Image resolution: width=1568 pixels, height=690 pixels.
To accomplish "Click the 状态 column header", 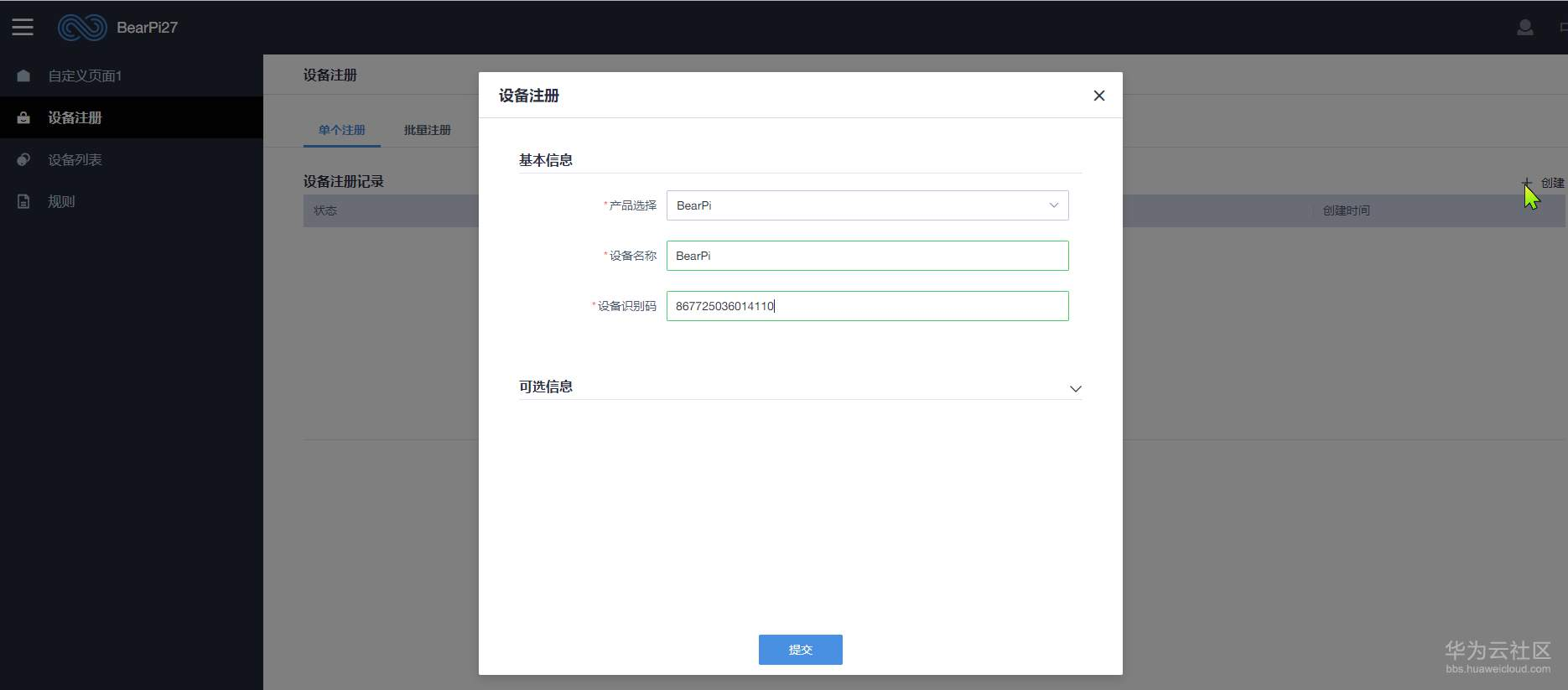I will [325, 210].
